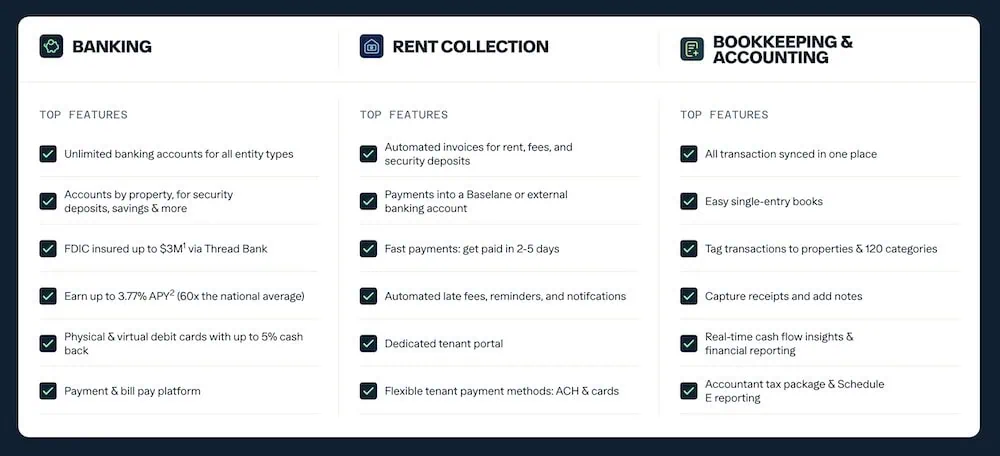Uncheck the Earn up to 3.77% APY box
This screenshot has height=456, width=1000.
click(x=48, y=296)
